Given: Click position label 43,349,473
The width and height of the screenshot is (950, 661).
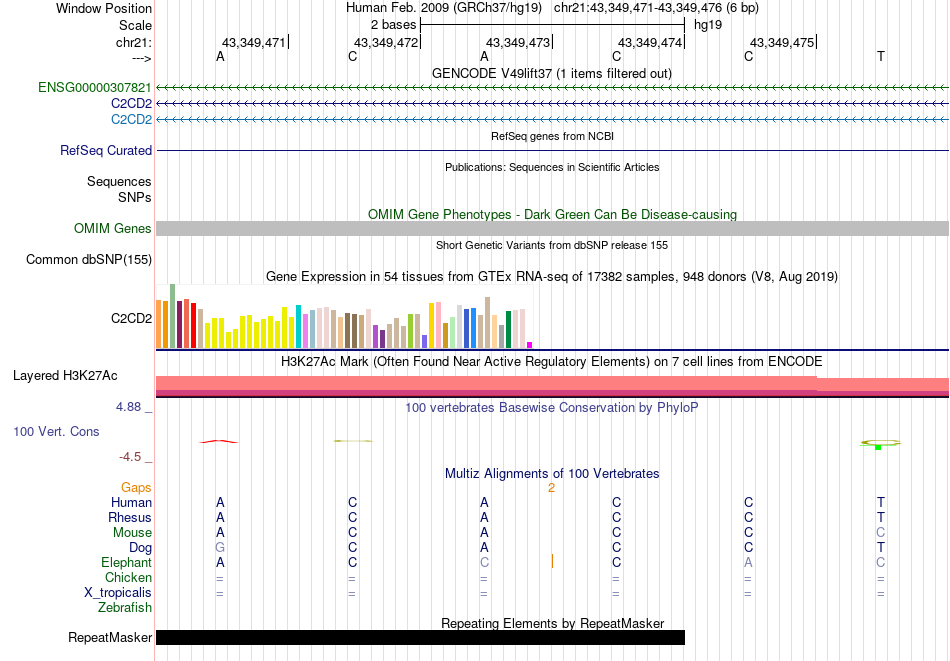Looking at the screenshot, I should (x=518, y=42).
